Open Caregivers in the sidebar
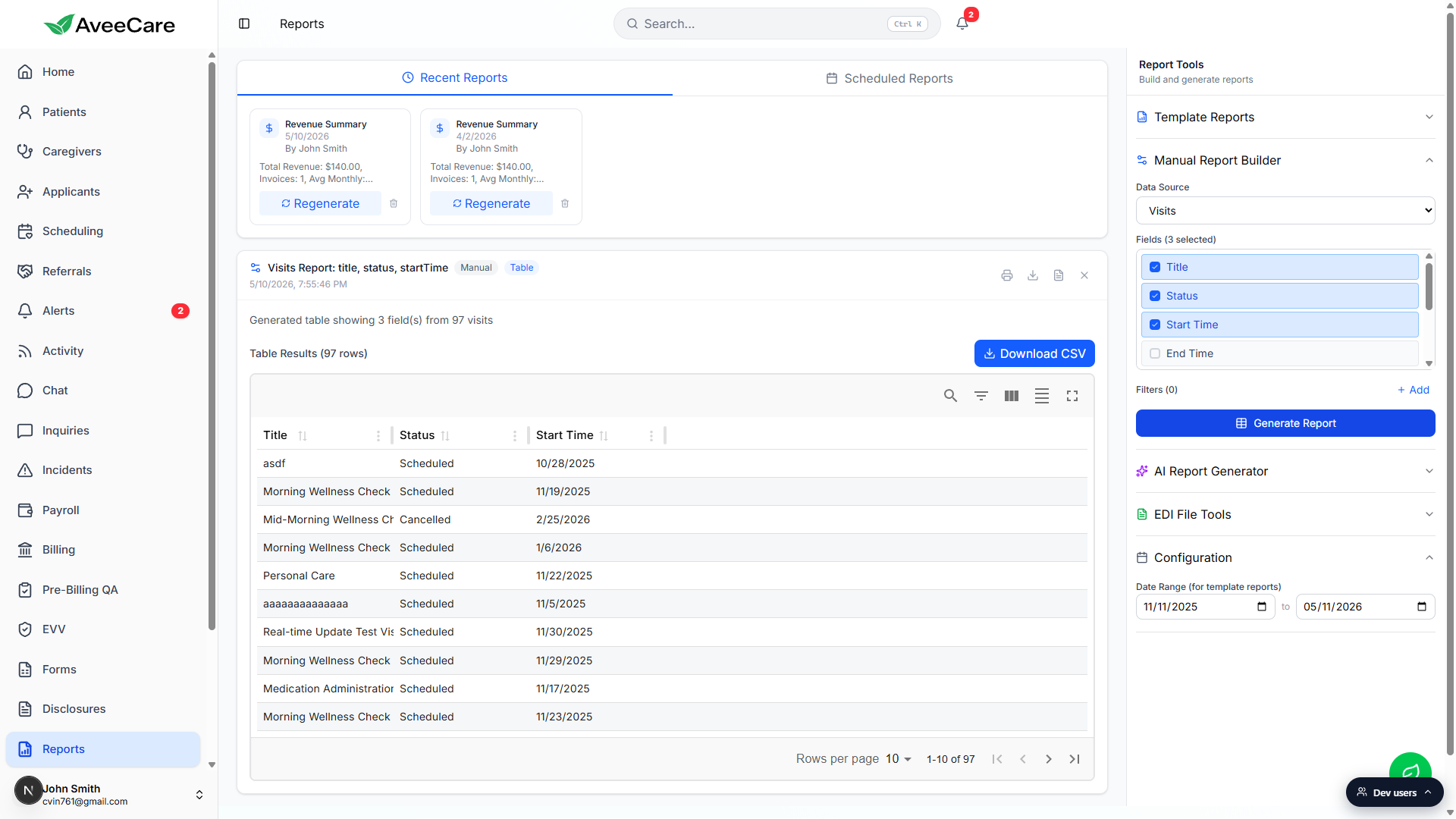Screen dimensions: 1456x819 103,152
